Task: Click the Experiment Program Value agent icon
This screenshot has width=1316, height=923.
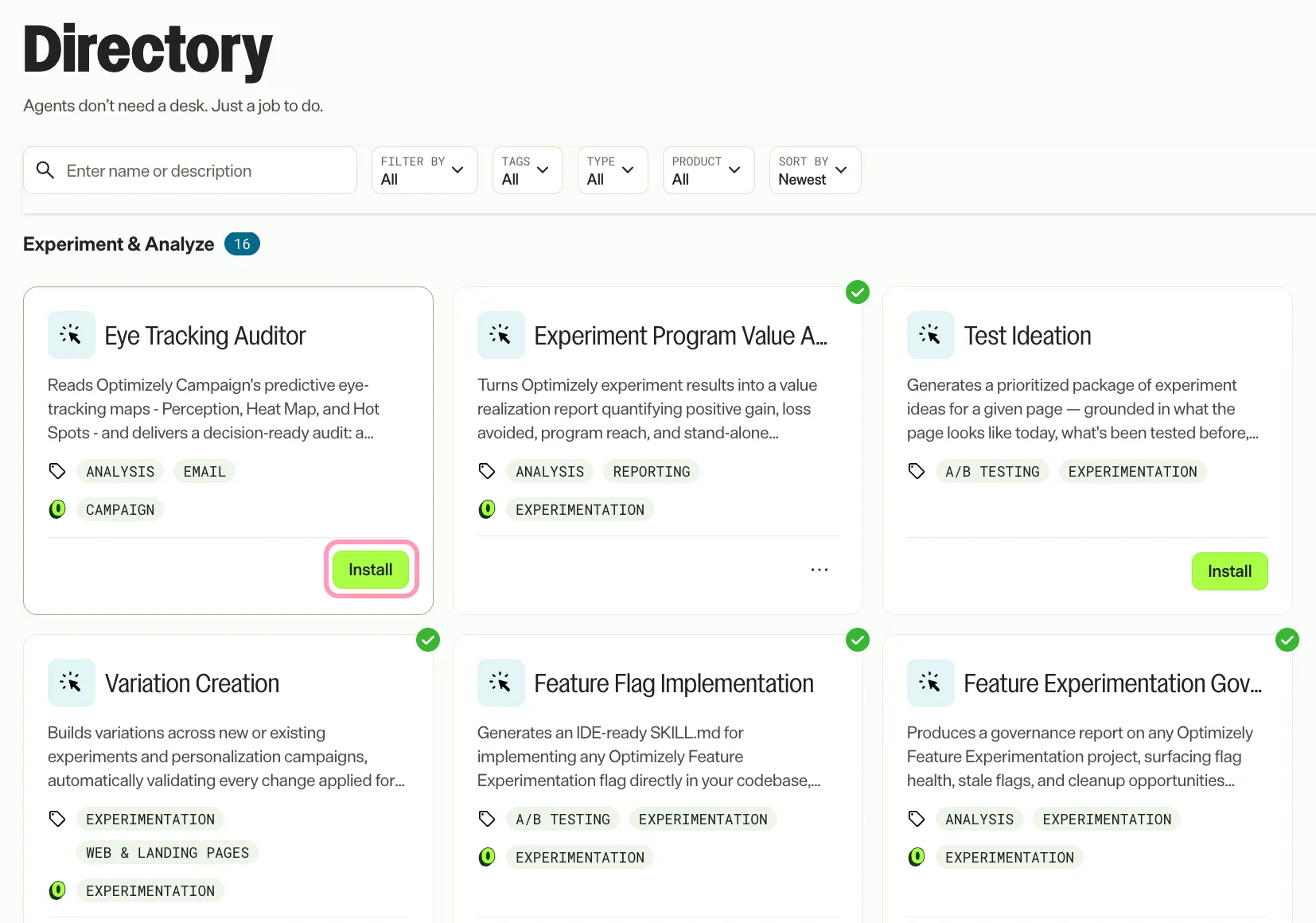Action: point(501,335)
